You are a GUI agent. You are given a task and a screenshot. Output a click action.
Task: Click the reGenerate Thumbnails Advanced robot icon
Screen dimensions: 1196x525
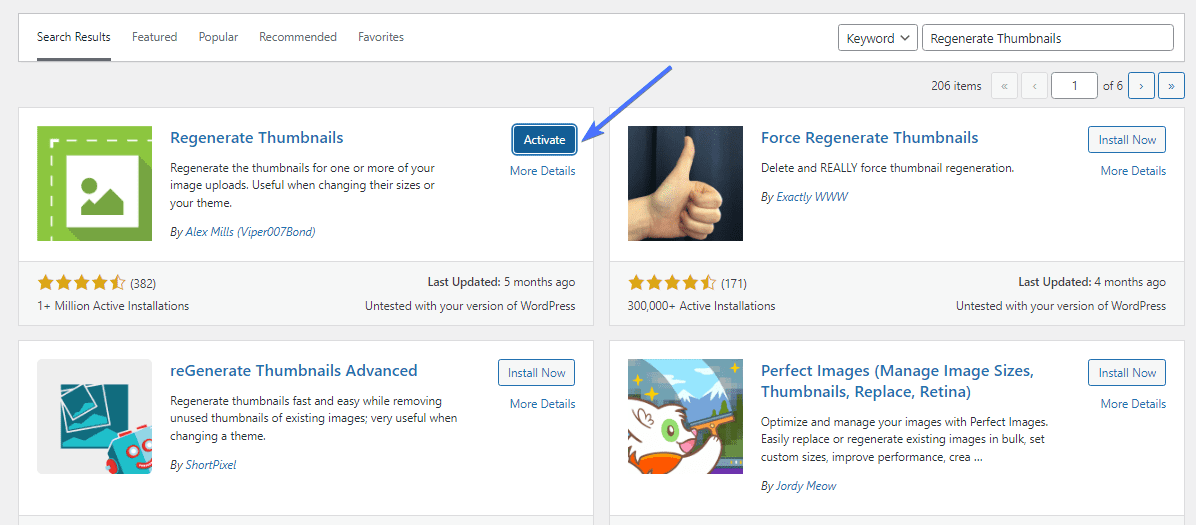click(x=95, y=417)
